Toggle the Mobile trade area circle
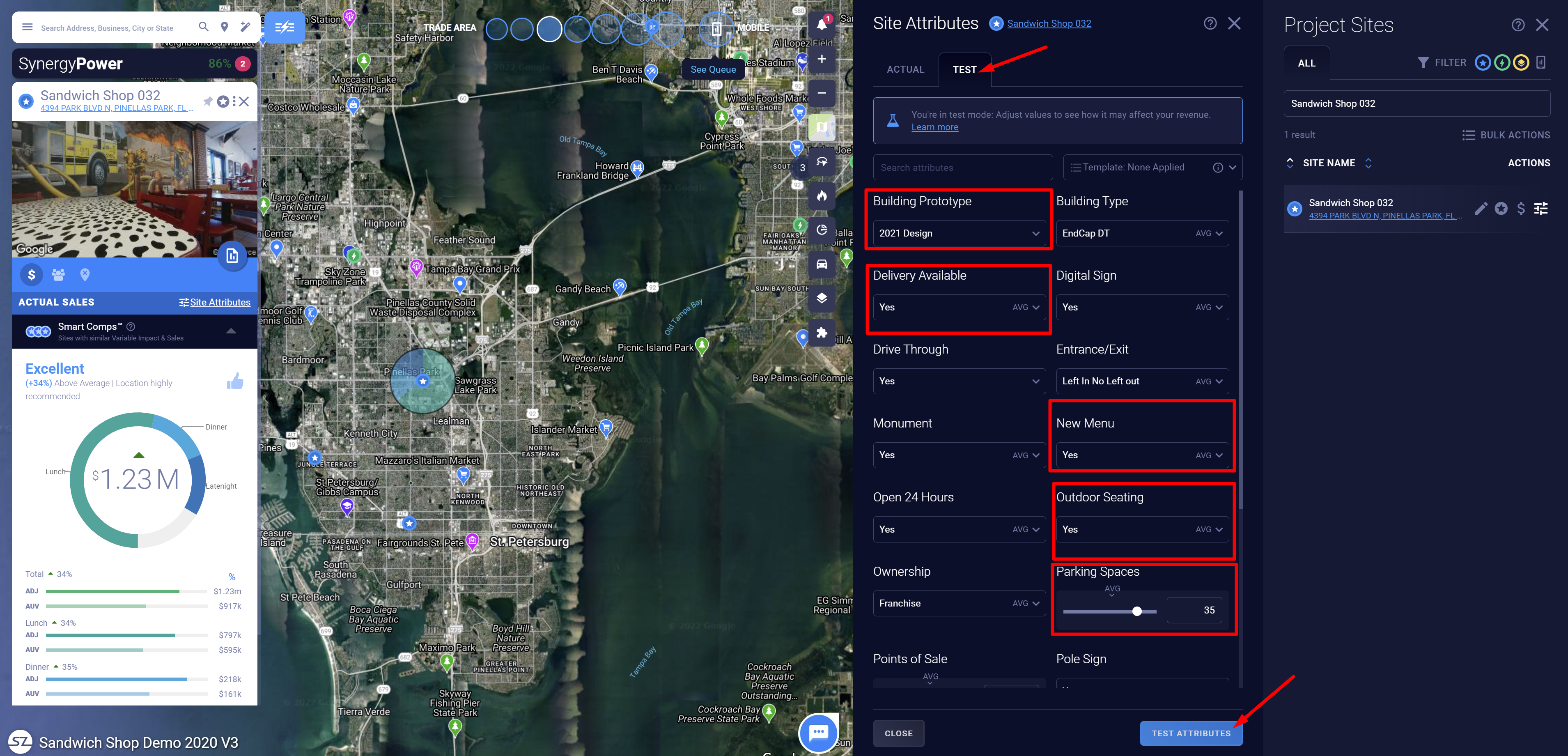 coord(716,29)
